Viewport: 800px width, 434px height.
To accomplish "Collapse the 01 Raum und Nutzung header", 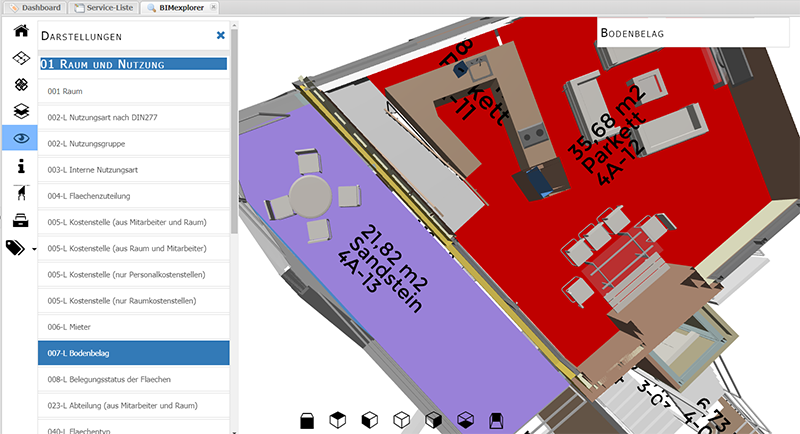I will point(134,64).
